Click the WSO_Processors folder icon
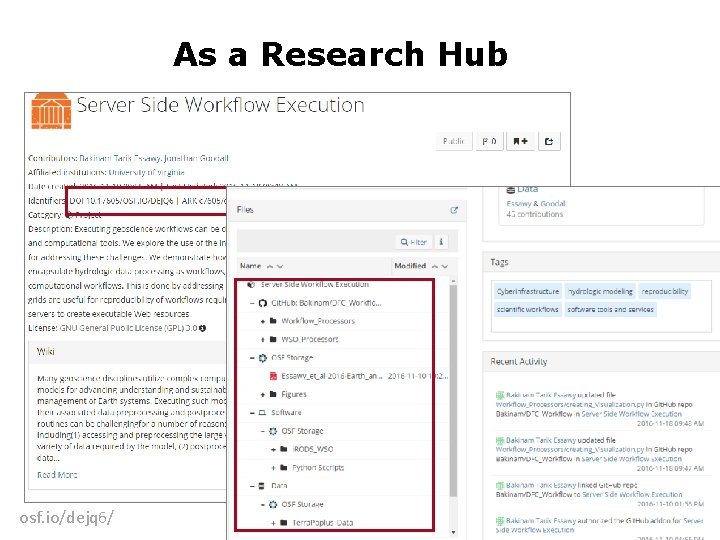 (x=273, y=339)
